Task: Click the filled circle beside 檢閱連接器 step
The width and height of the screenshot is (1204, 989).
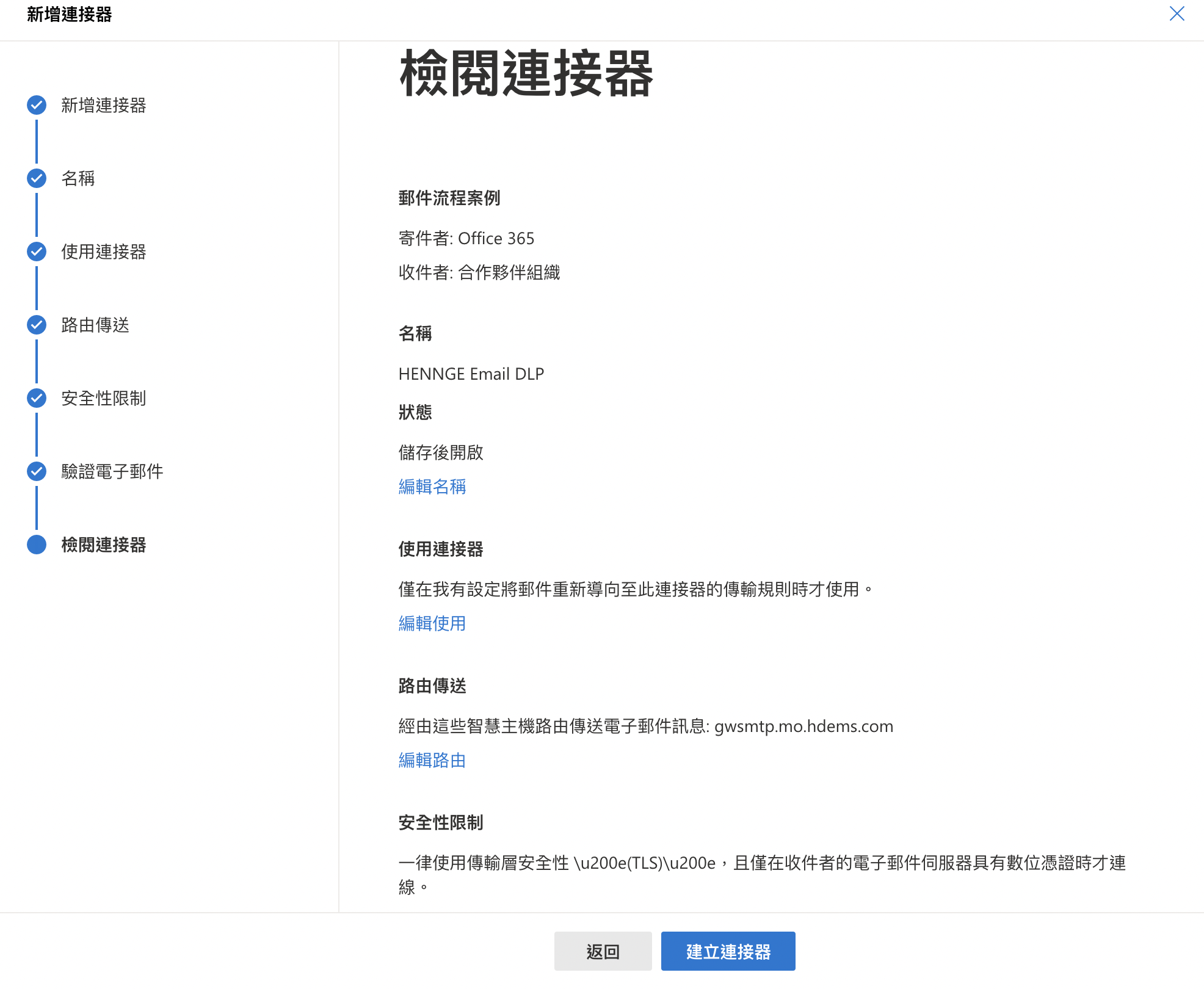Action: click(37, 545)
